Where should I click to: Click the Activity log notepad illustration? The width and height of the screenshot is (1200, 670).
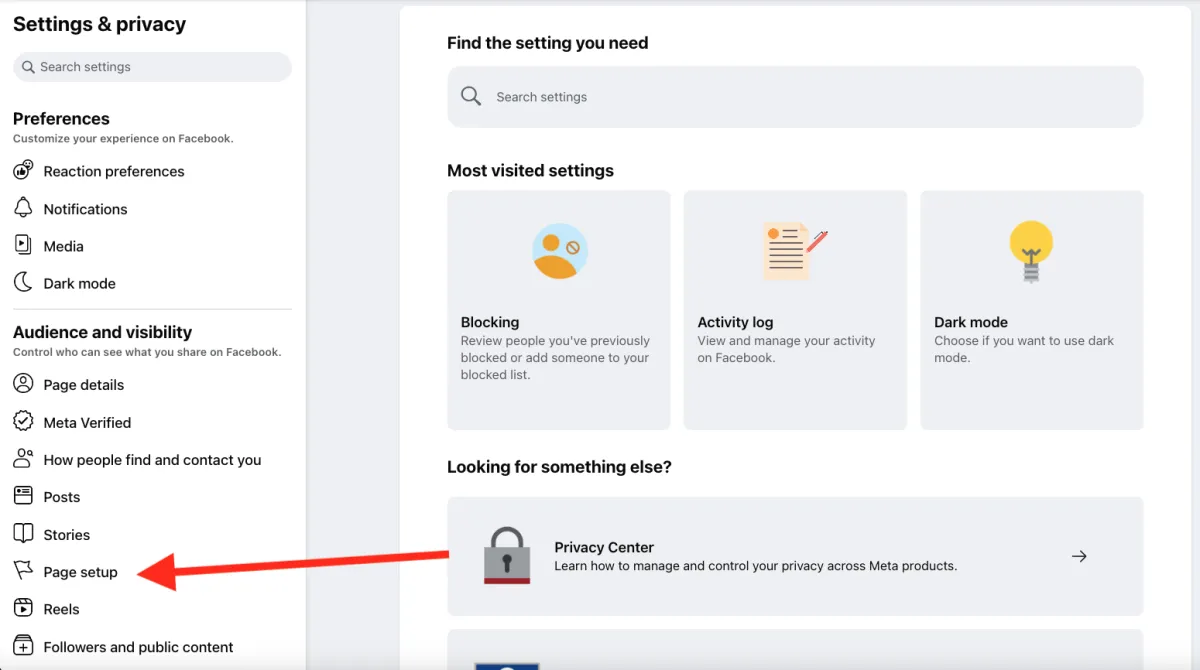[795, 251]
